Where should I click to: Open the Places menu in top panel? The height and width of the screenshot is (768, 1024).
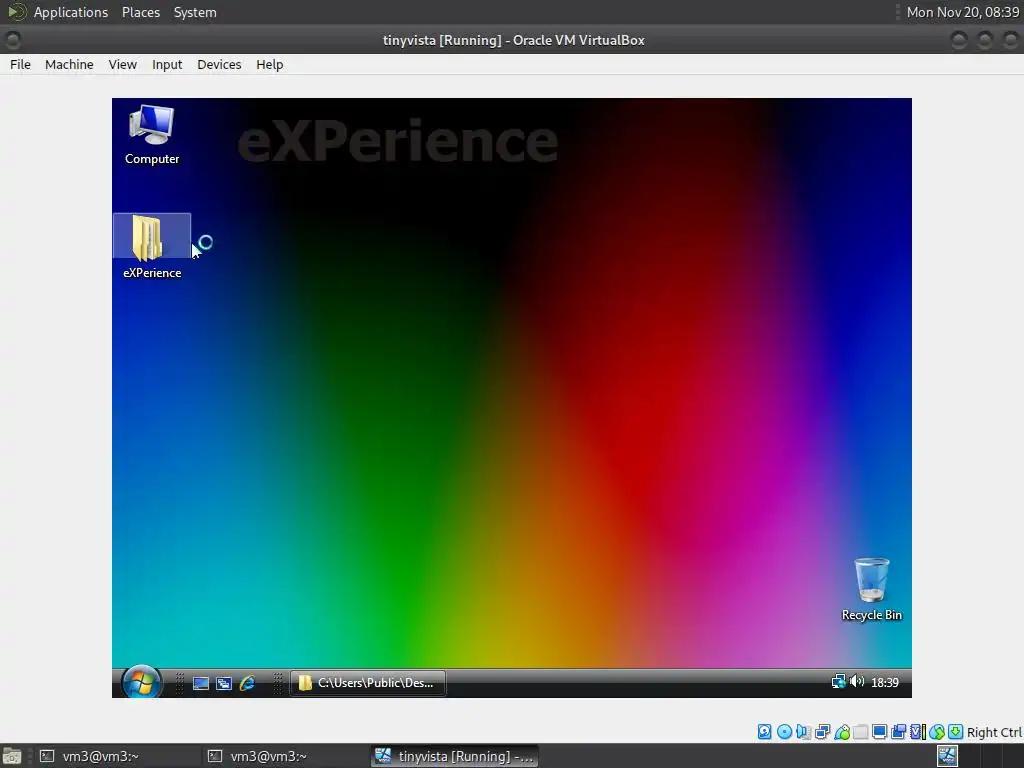click(141, 12)
